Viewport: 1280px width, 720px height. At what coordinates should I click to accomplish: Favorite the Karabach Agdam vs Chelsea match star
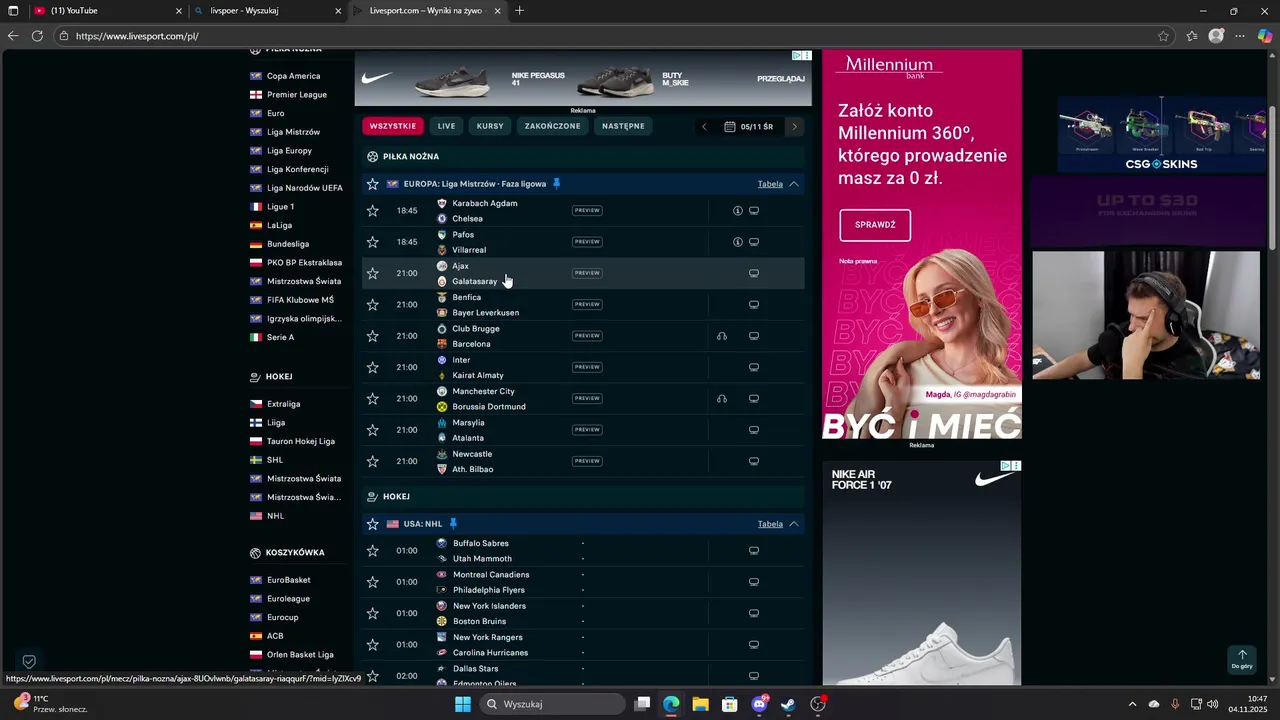pyautogui.click(x=373, y=211)
